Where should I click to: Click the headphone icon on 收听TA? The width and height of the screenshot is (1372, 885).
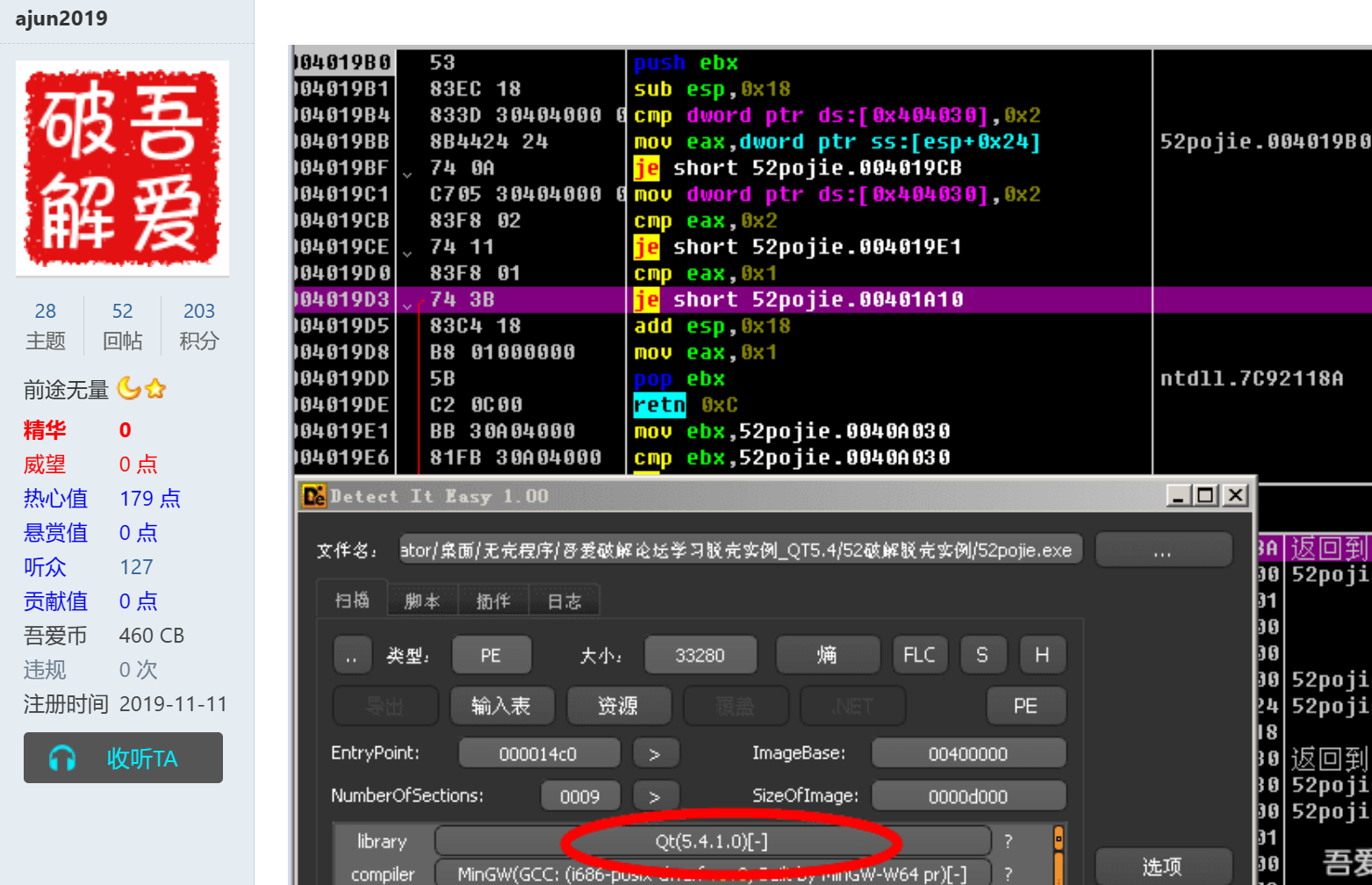pos(62,758)
